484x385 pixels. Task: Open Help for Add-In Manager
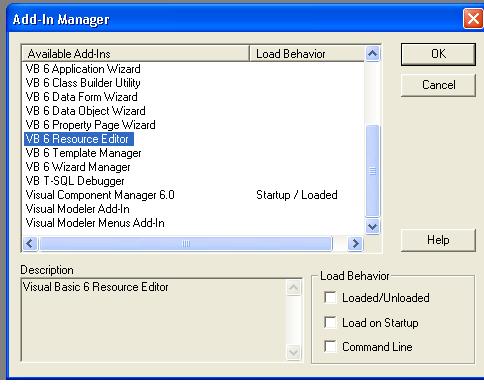[438, 240]
